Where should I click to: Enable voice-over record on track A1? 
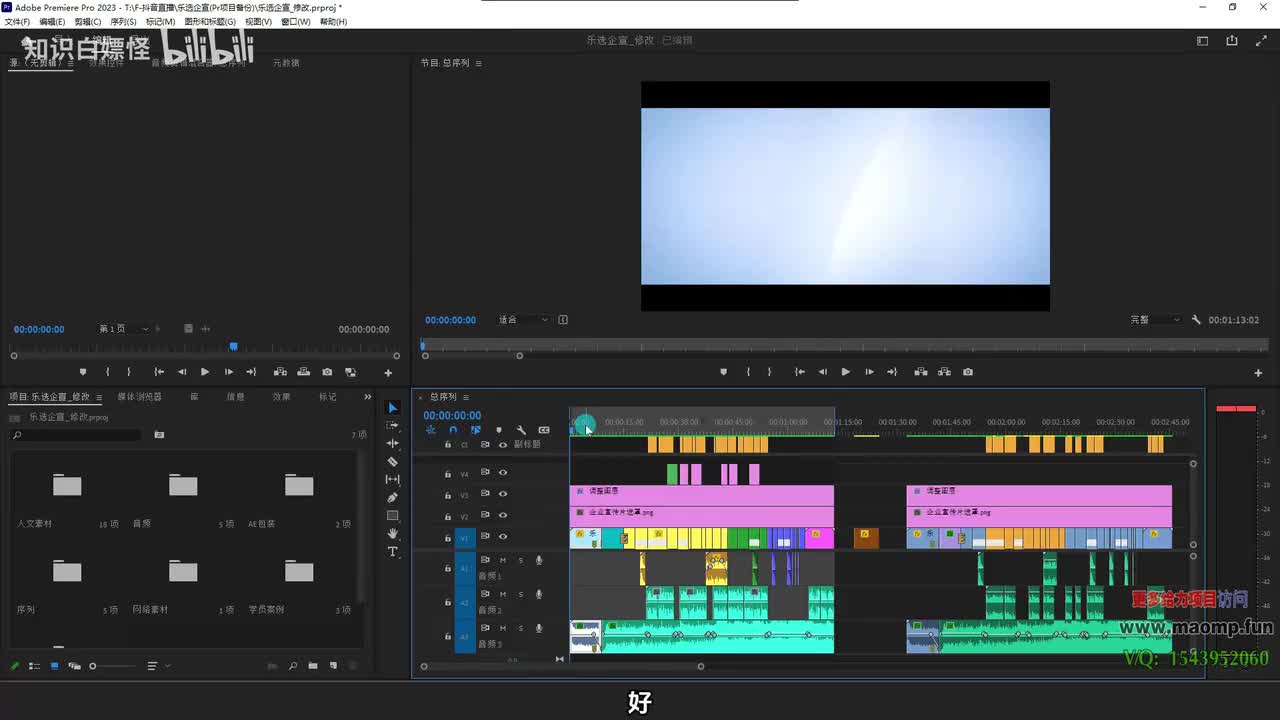[539, 560]
